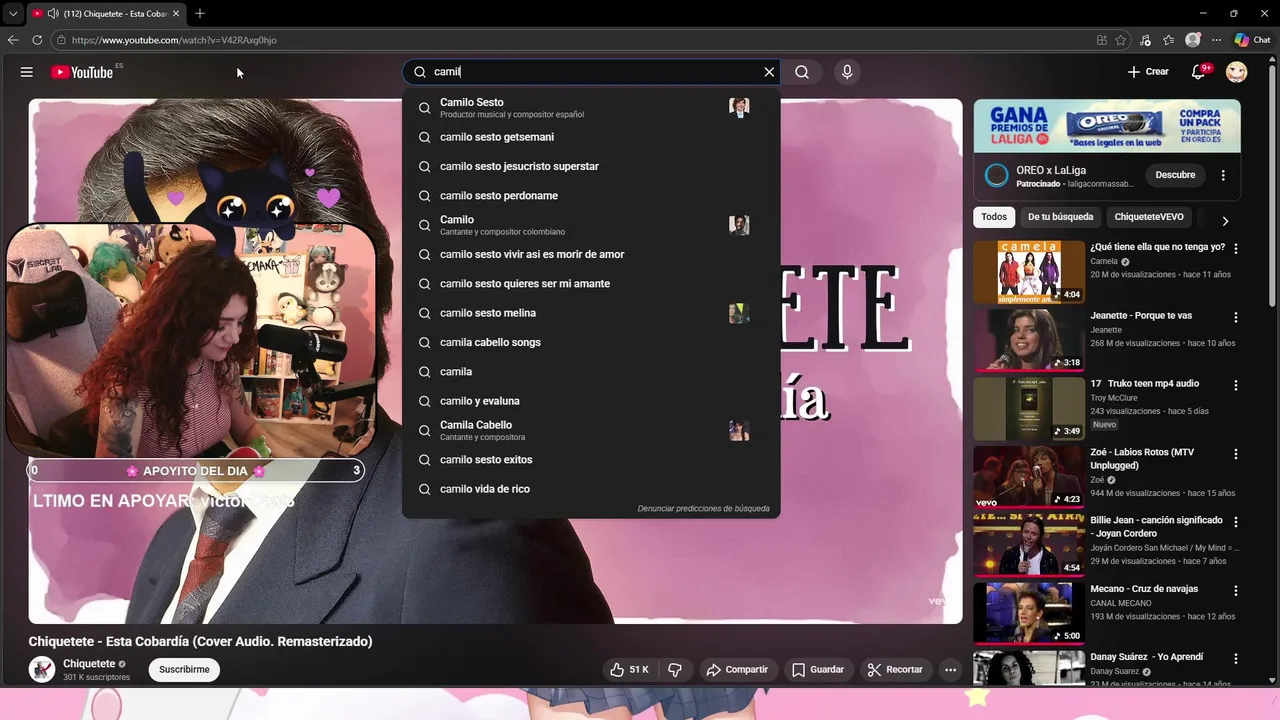Open Truko teen mp4 audio thumbnail

click(x=1029, y=408)
